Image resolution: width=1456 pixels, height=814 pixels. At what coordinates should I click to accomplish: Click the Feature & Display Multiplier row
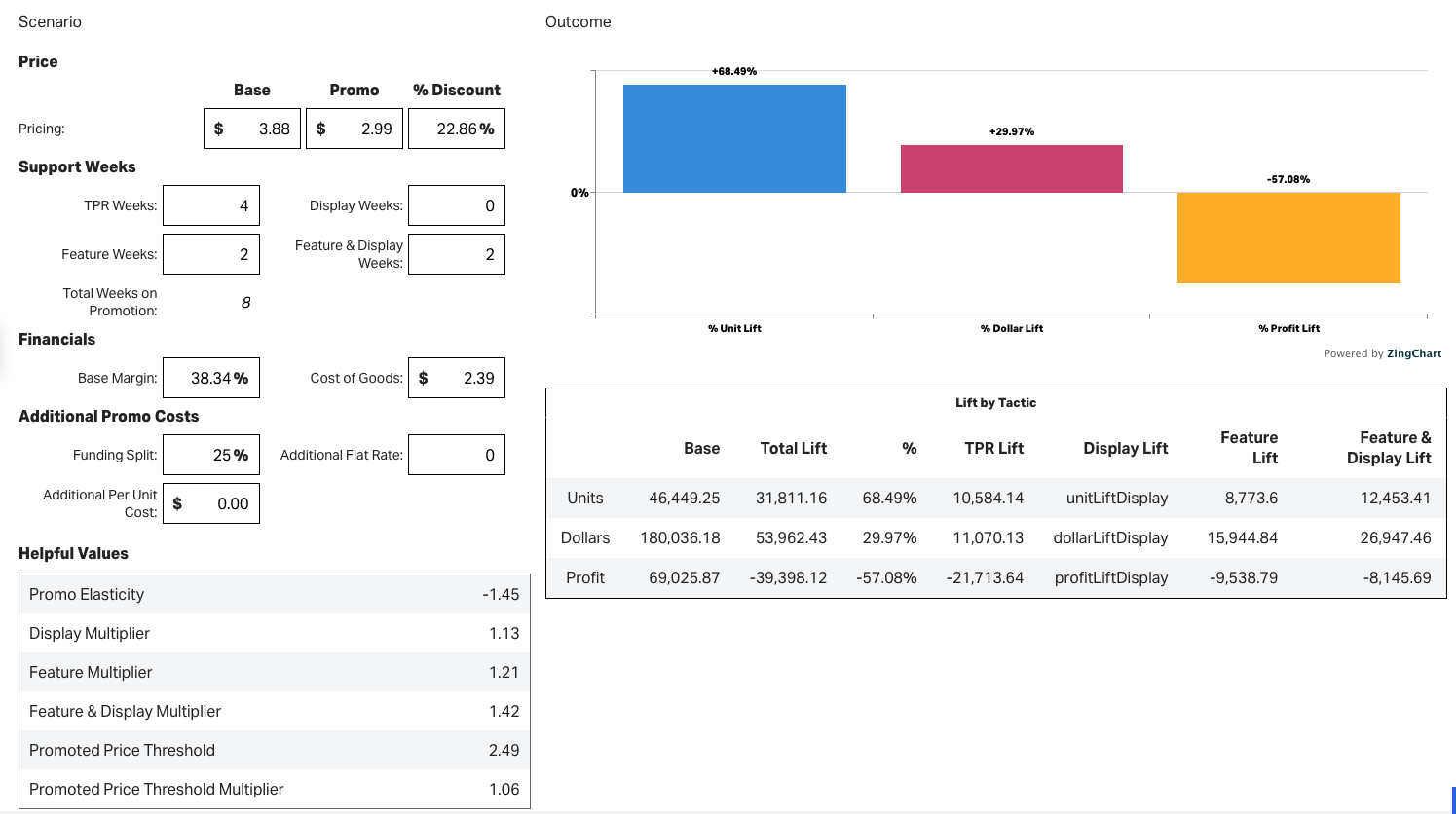[274, 711]
